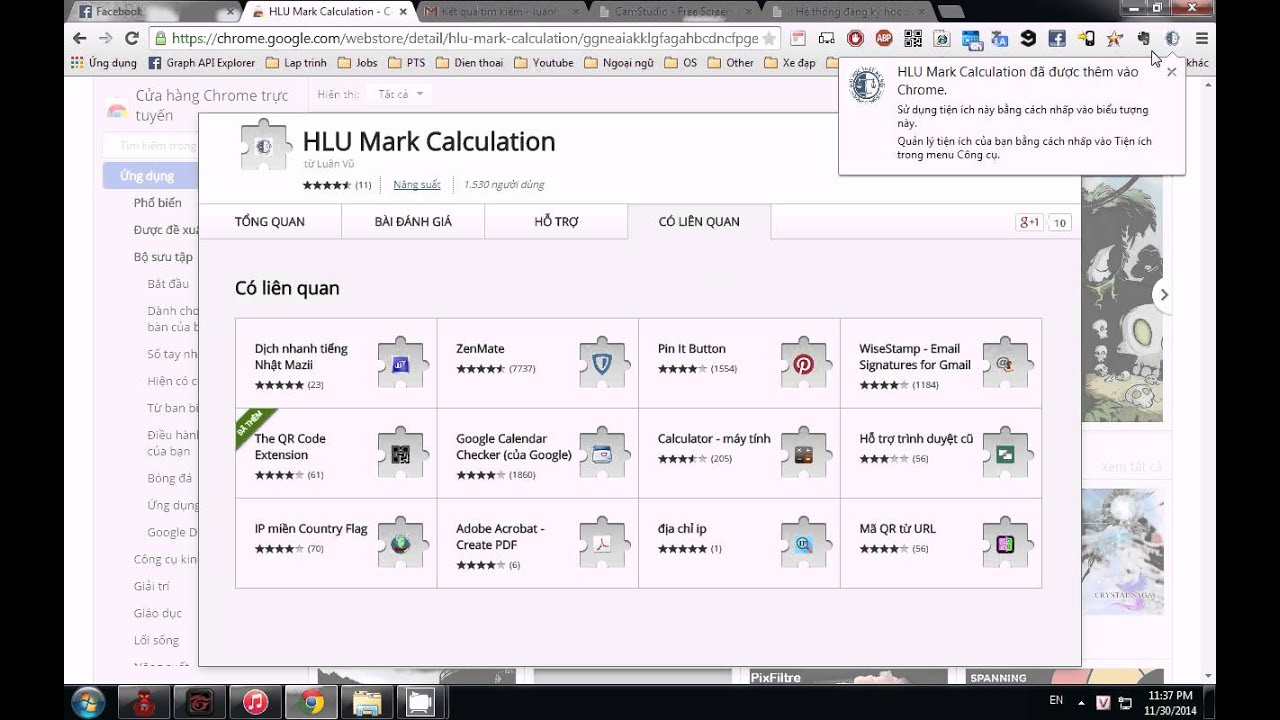Click the Google +1 button
1280x720 pixels.
click(1029, 222)
